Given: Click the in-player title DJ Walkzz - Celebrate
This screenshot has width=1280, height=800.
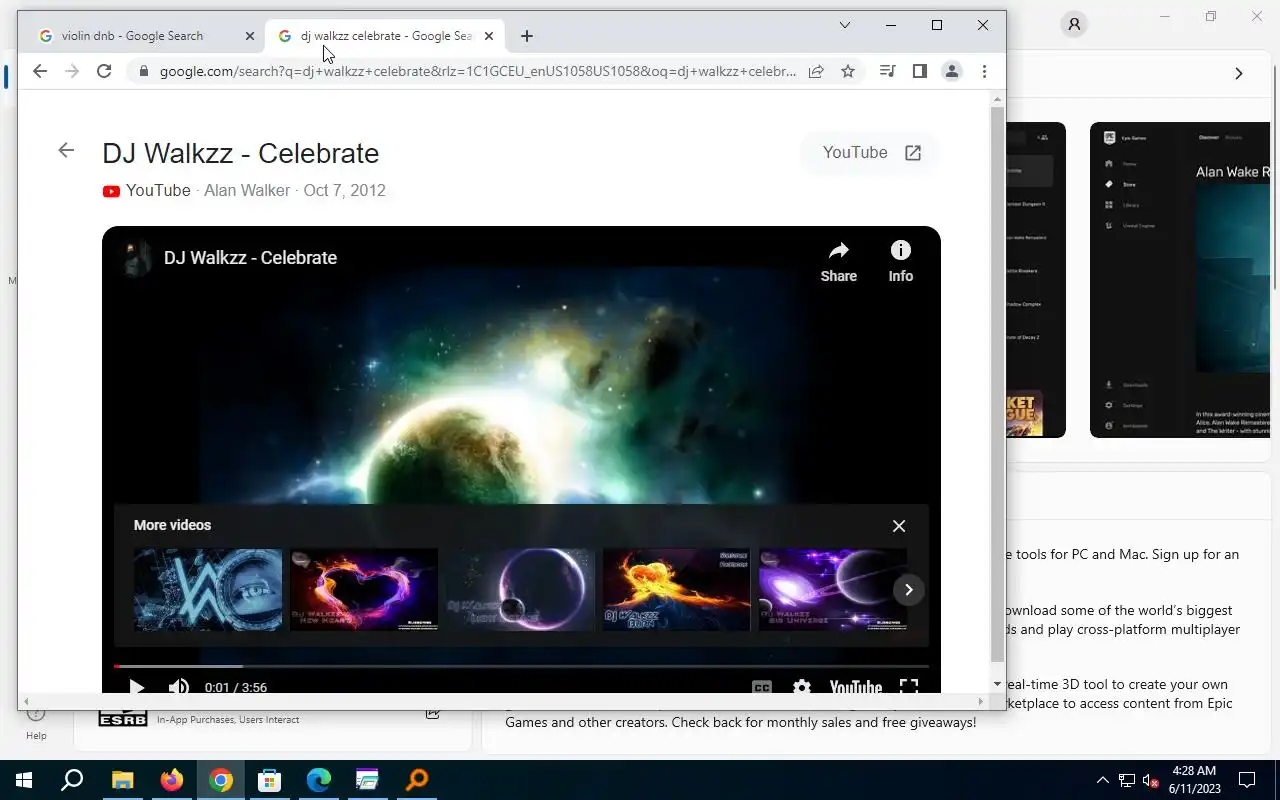Looking at the screenshot, I should coord(250,258).
